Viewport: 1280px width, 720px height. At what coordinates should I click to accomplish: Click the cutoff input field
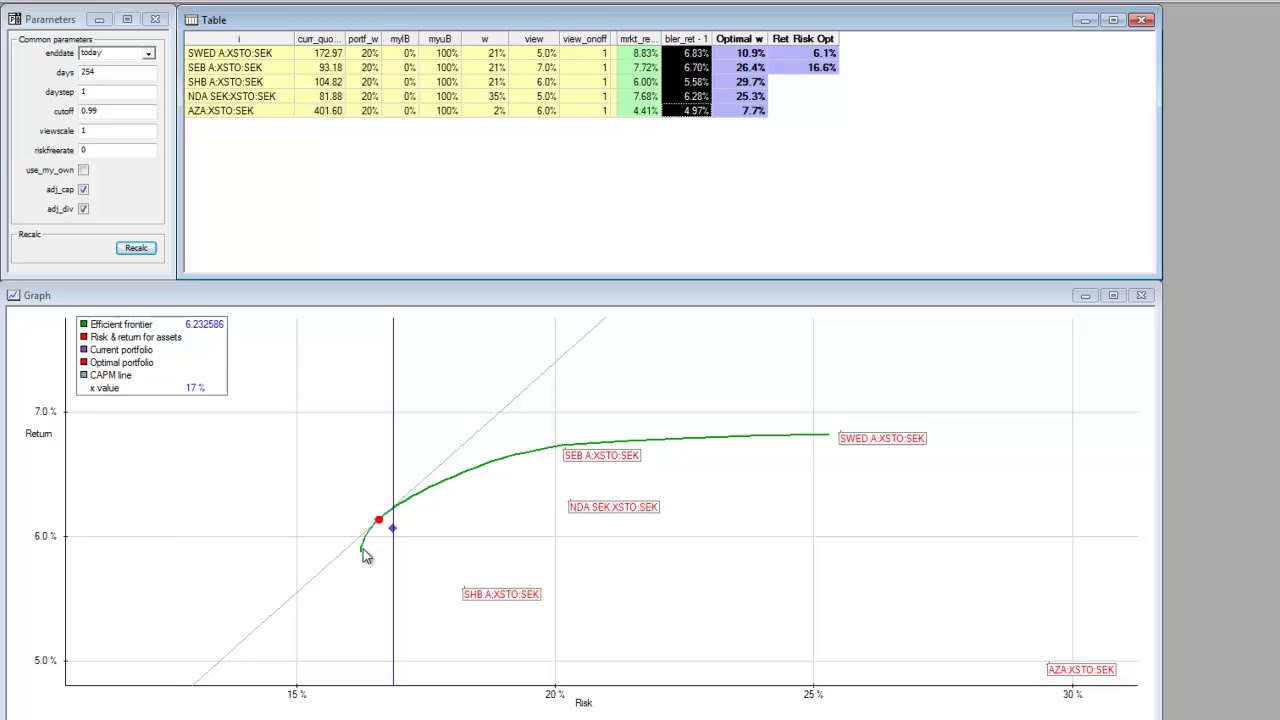pos(117,111)
